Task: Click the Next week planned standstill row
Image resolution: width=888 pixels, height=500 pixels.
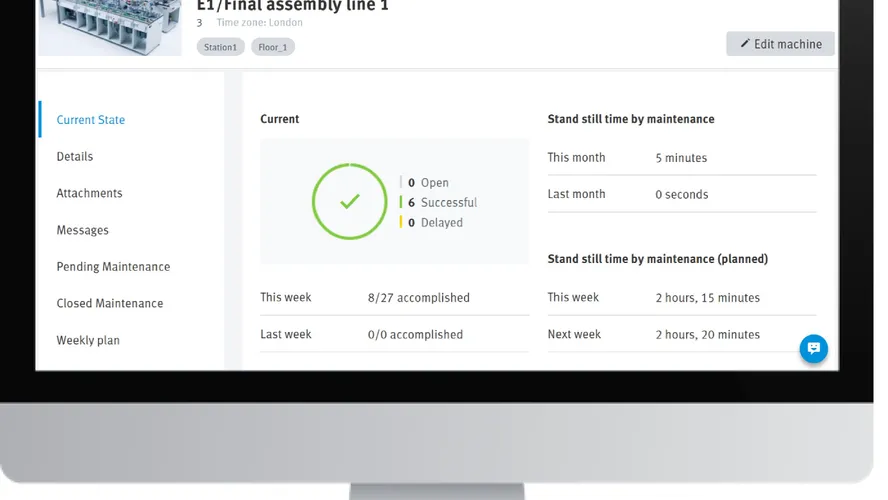Action: point(681,335)
